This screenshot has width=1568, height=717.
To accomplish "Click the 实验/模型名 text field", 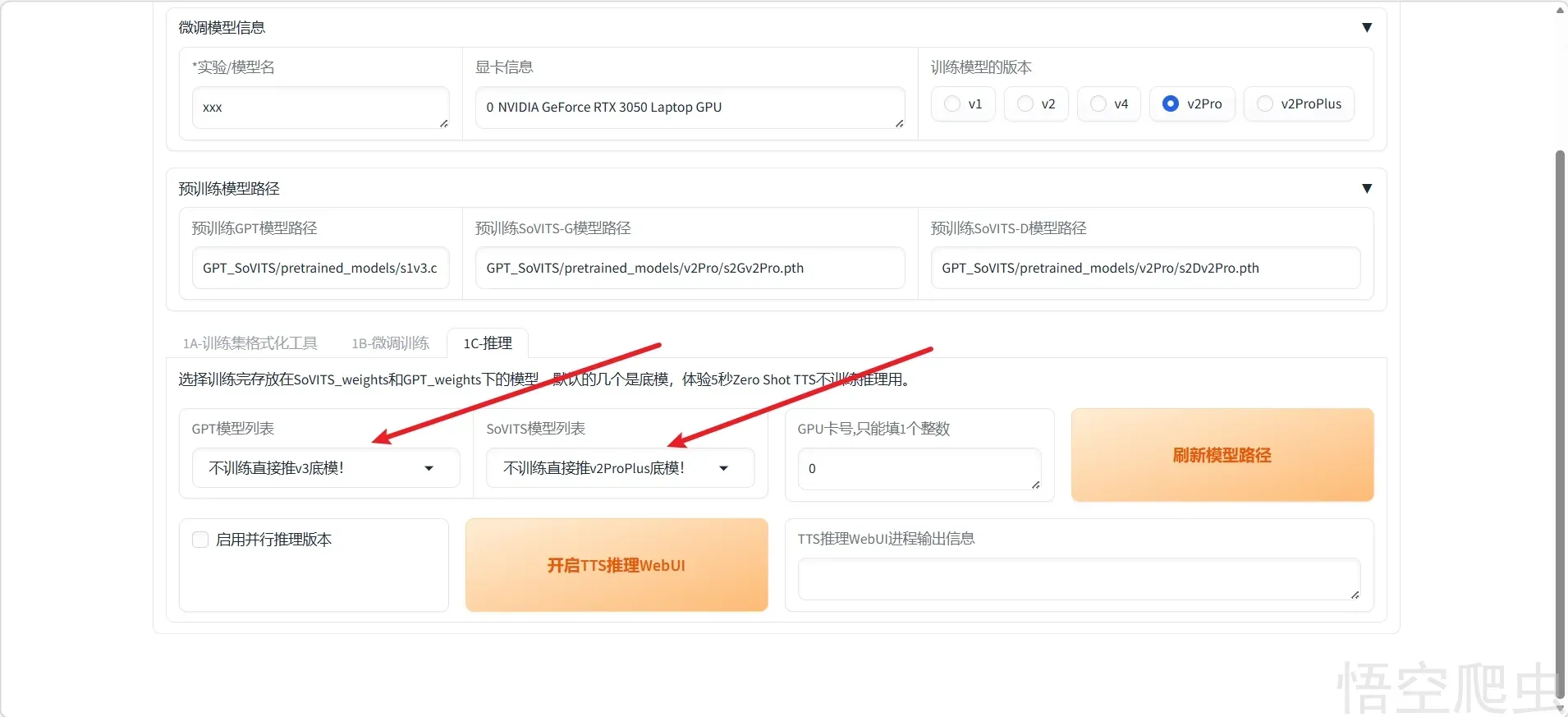I will 320,108.
